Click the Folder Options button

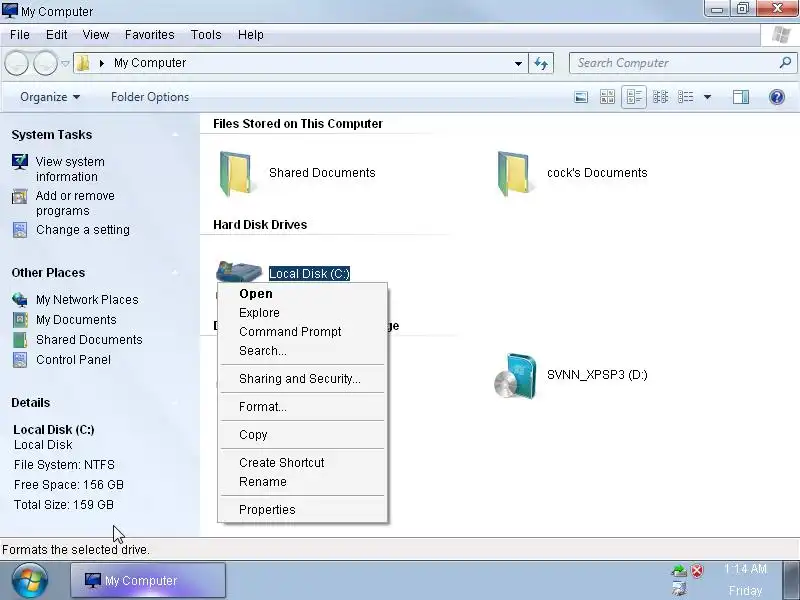point(150,97)
